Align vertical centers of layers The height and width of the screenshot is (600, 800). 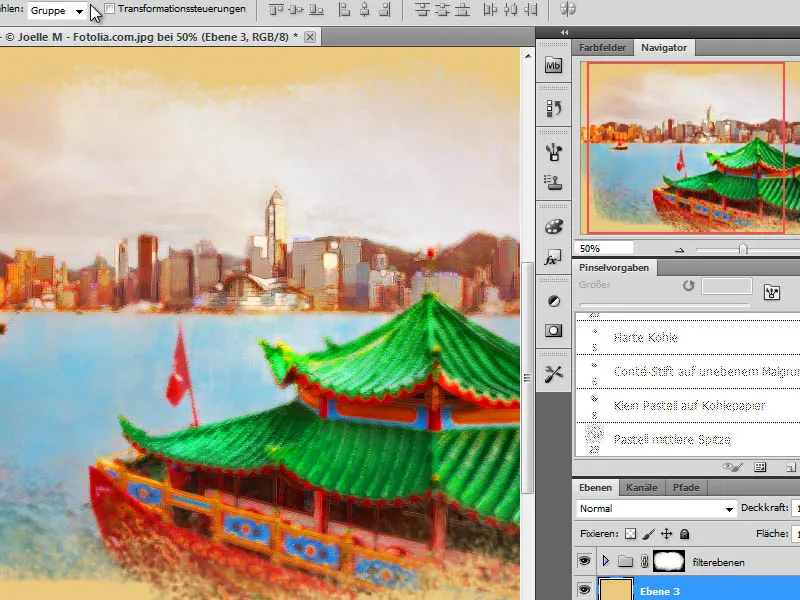[296, 9]
